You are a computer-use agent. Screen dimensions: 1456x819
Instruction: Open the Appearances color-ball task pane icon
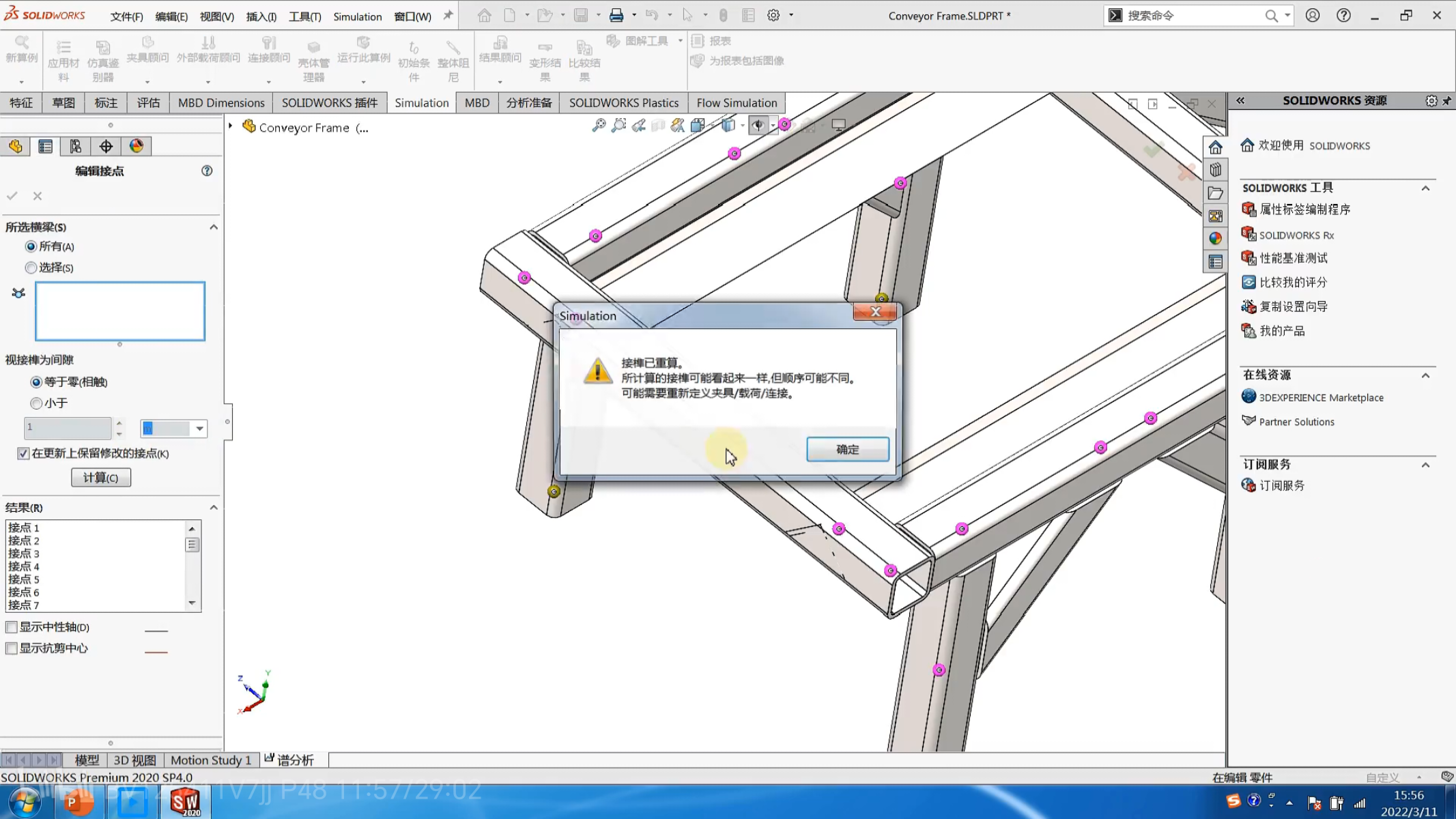tap(1215, 238)
